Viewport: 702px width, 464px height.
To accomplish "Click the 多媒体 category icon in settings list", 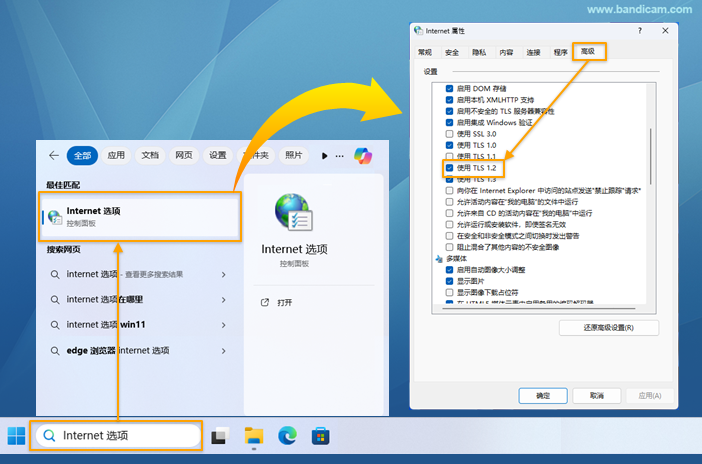I will point(439,258).
